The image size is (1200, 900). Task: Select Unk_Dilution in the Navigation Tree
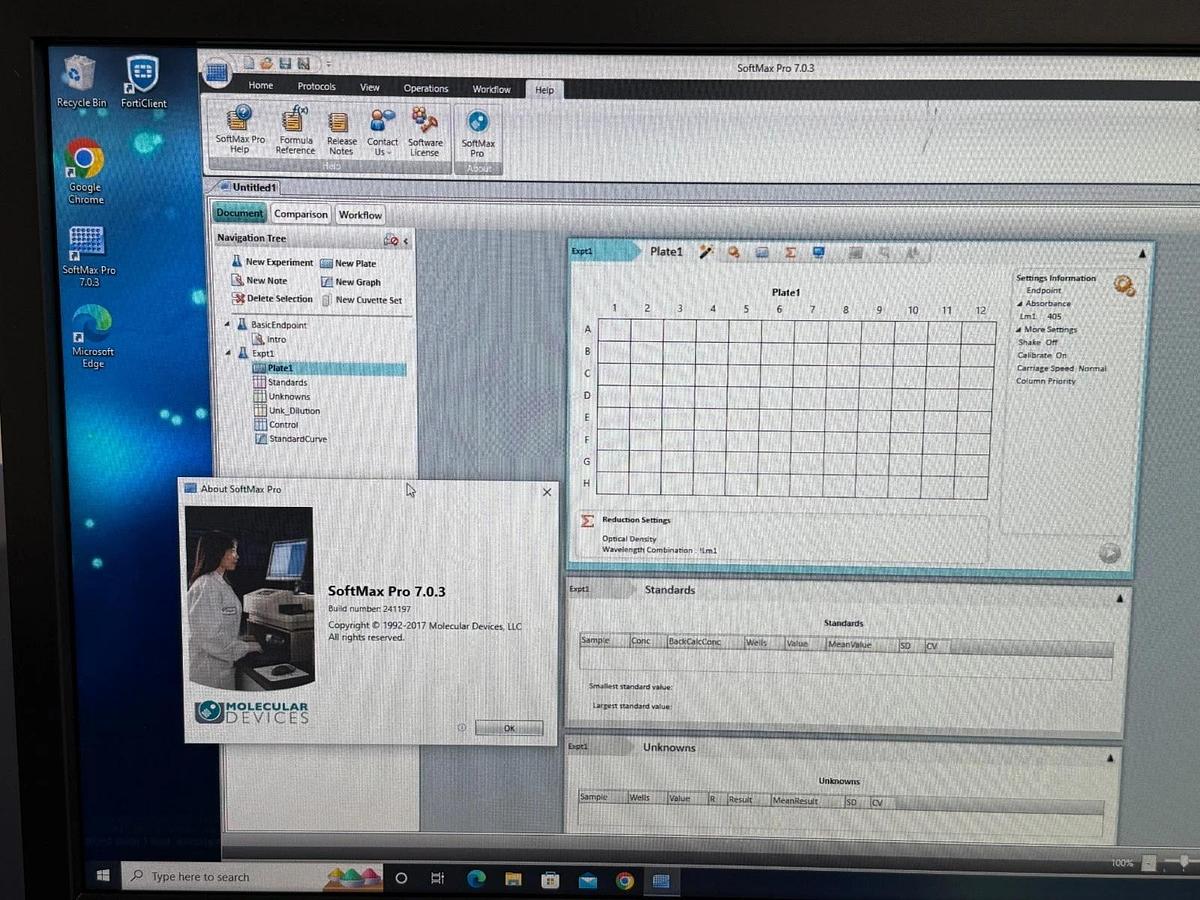287,410
